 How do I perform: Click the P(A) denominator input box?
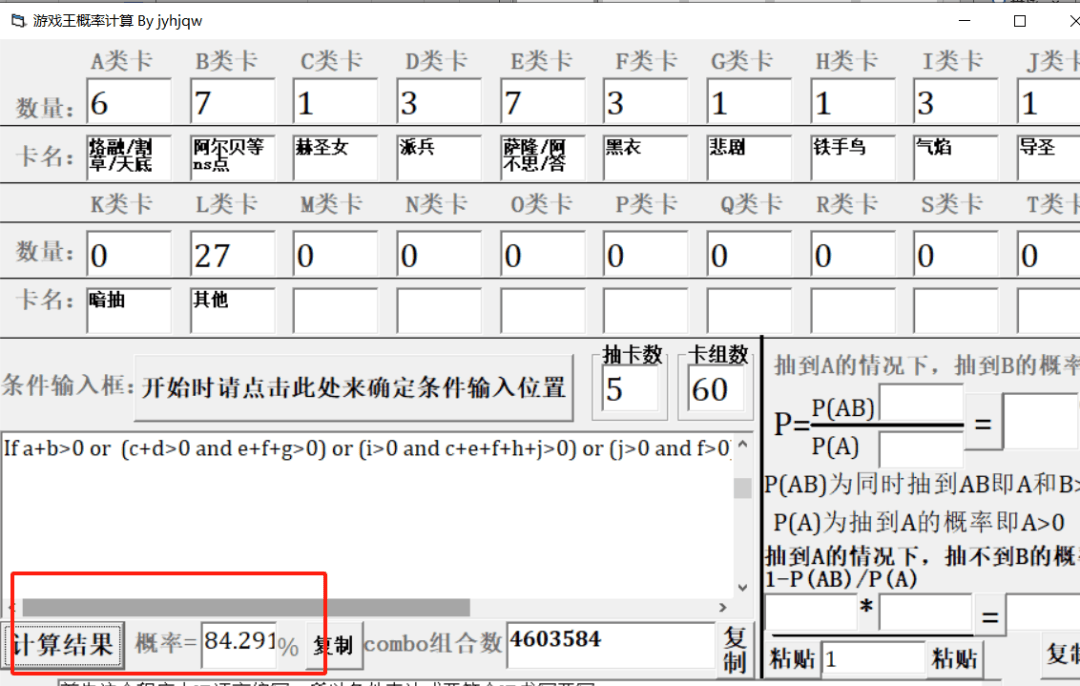[x=920, y=447]
